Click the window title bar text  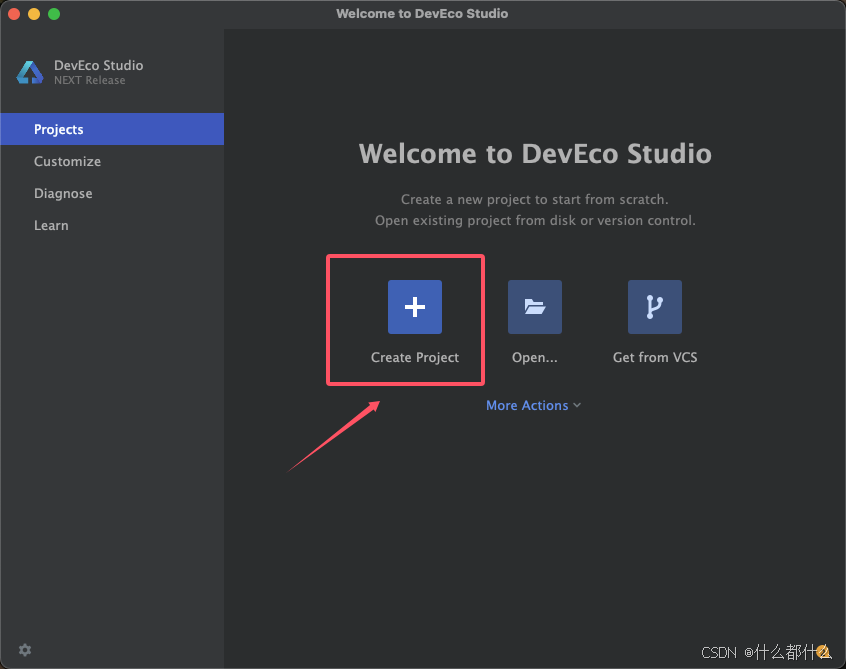[x=422, y=13]
